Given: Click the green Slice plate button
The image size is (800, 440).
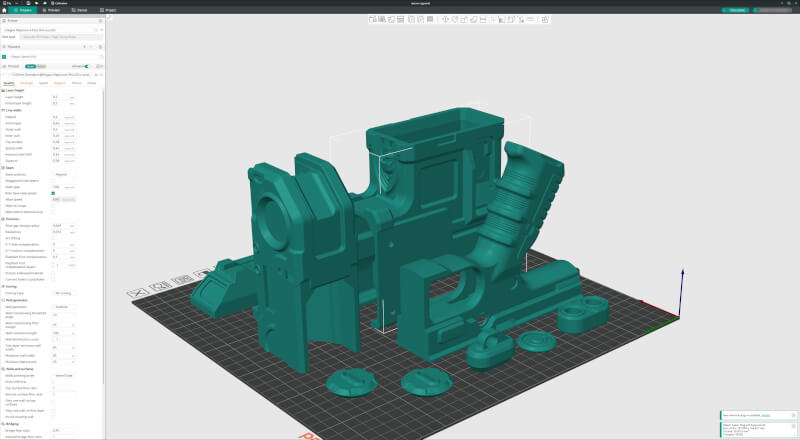Looking at the screenshot, I should [736, 10].
